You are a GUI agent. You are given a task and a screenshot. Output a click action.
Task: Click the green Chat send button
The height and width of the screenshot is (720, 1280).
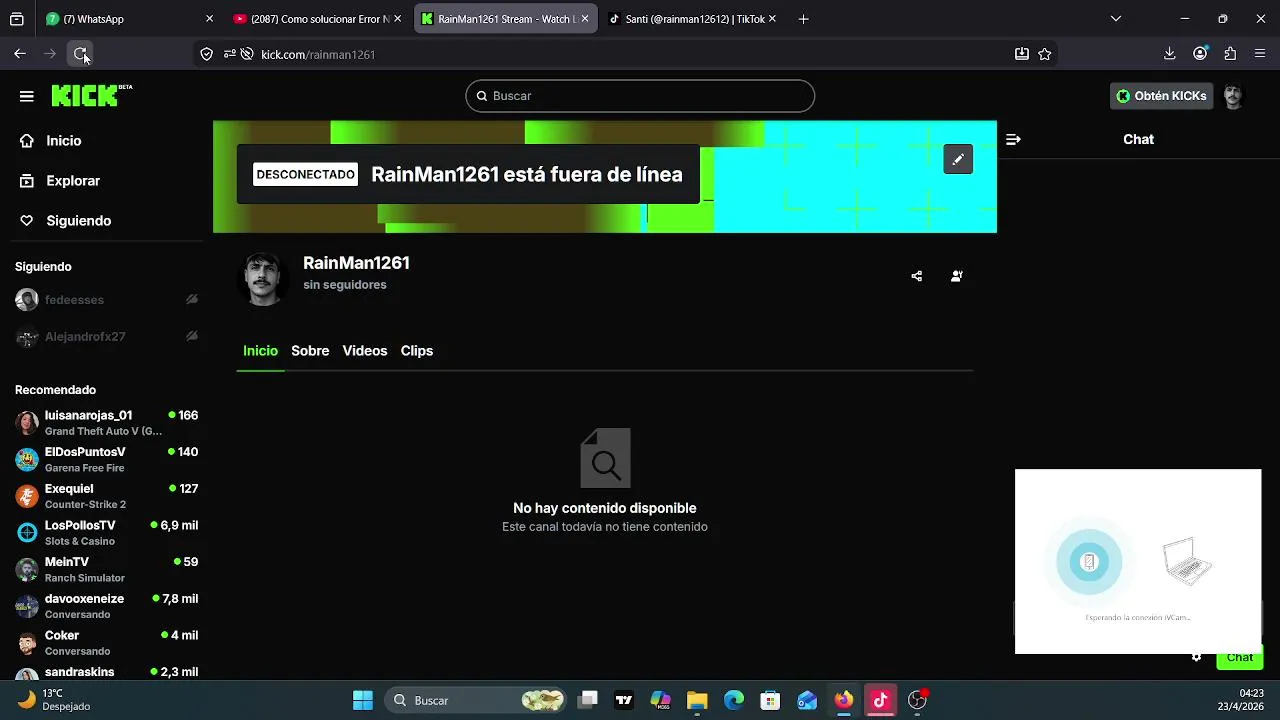1240,657
